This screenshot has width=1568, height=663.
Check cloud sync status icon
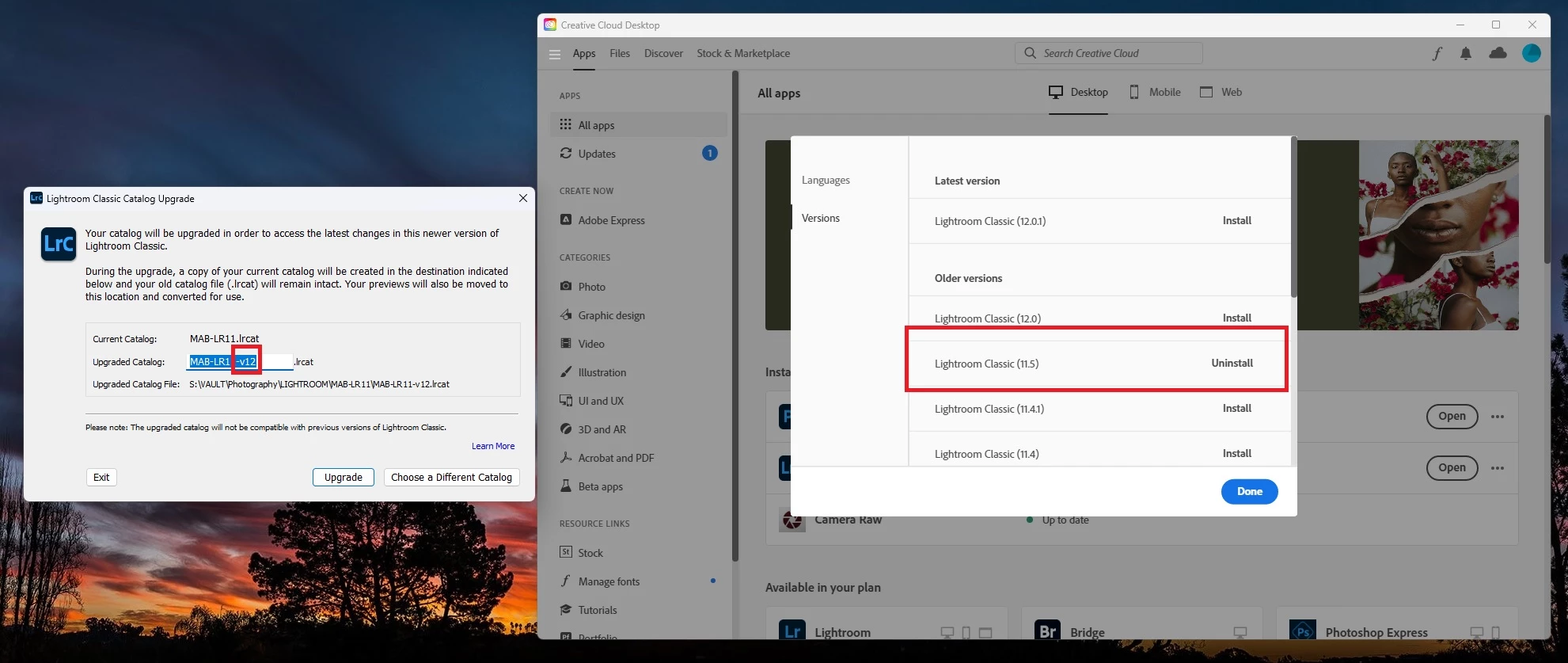[x=1498, y=53]
